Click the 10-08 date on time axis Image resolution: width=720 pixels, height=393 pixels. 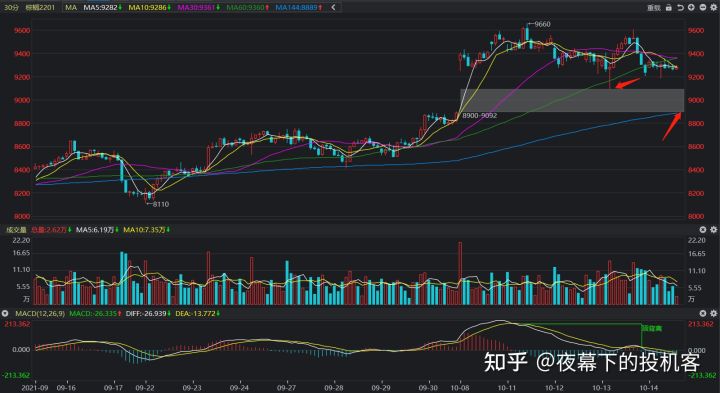pyautogui.click(x=459, y=388)
